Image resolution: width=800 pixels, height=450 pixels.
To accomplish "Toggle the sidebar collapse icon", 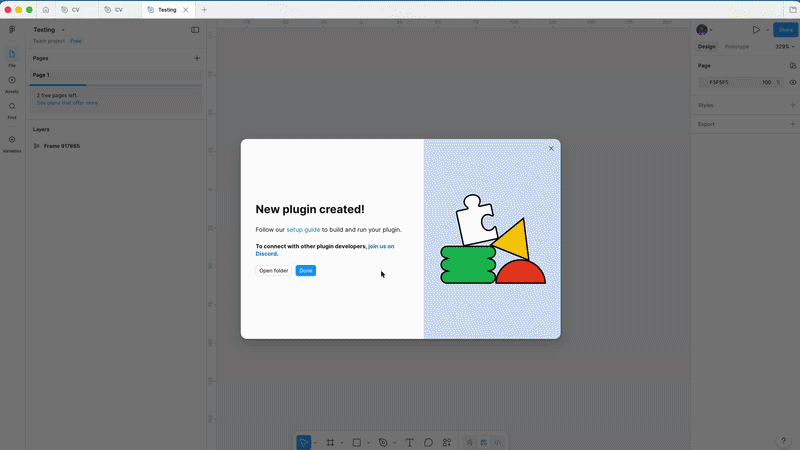I will pos(195,30).
